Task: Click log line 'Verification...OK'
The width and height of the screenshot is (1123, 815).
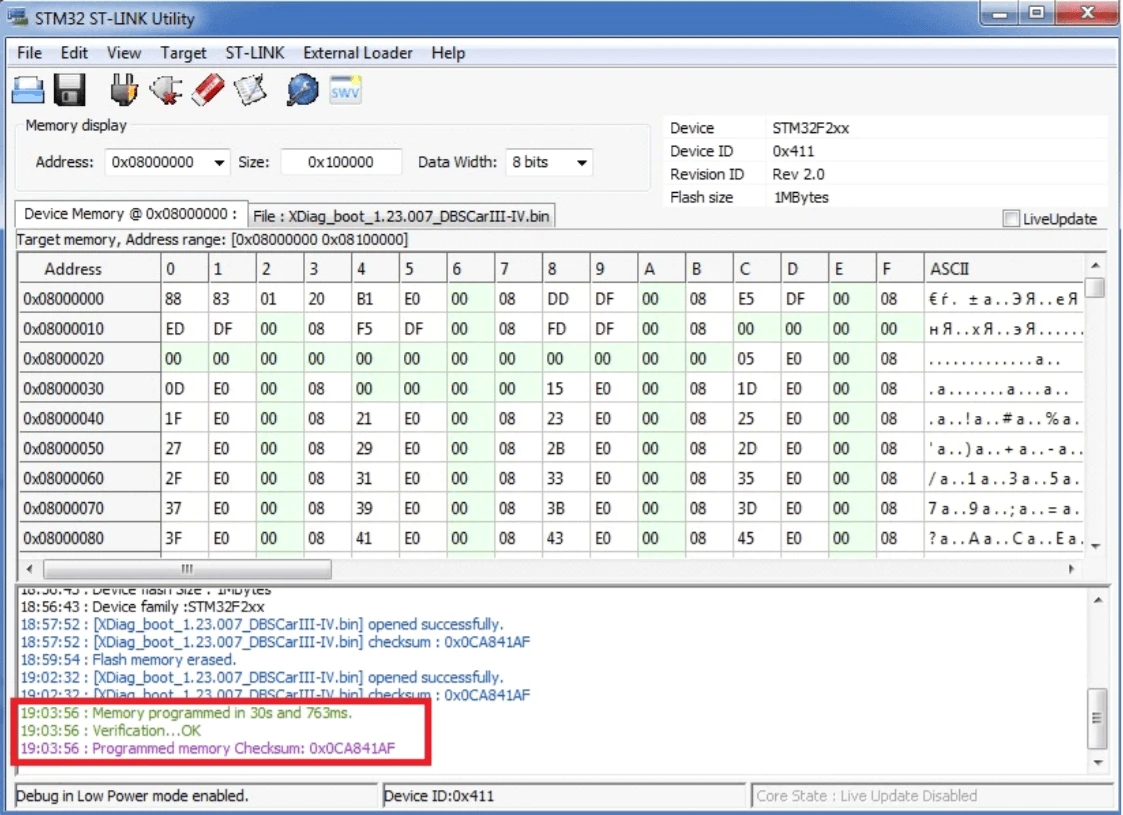Action: (x=110, y=731)
